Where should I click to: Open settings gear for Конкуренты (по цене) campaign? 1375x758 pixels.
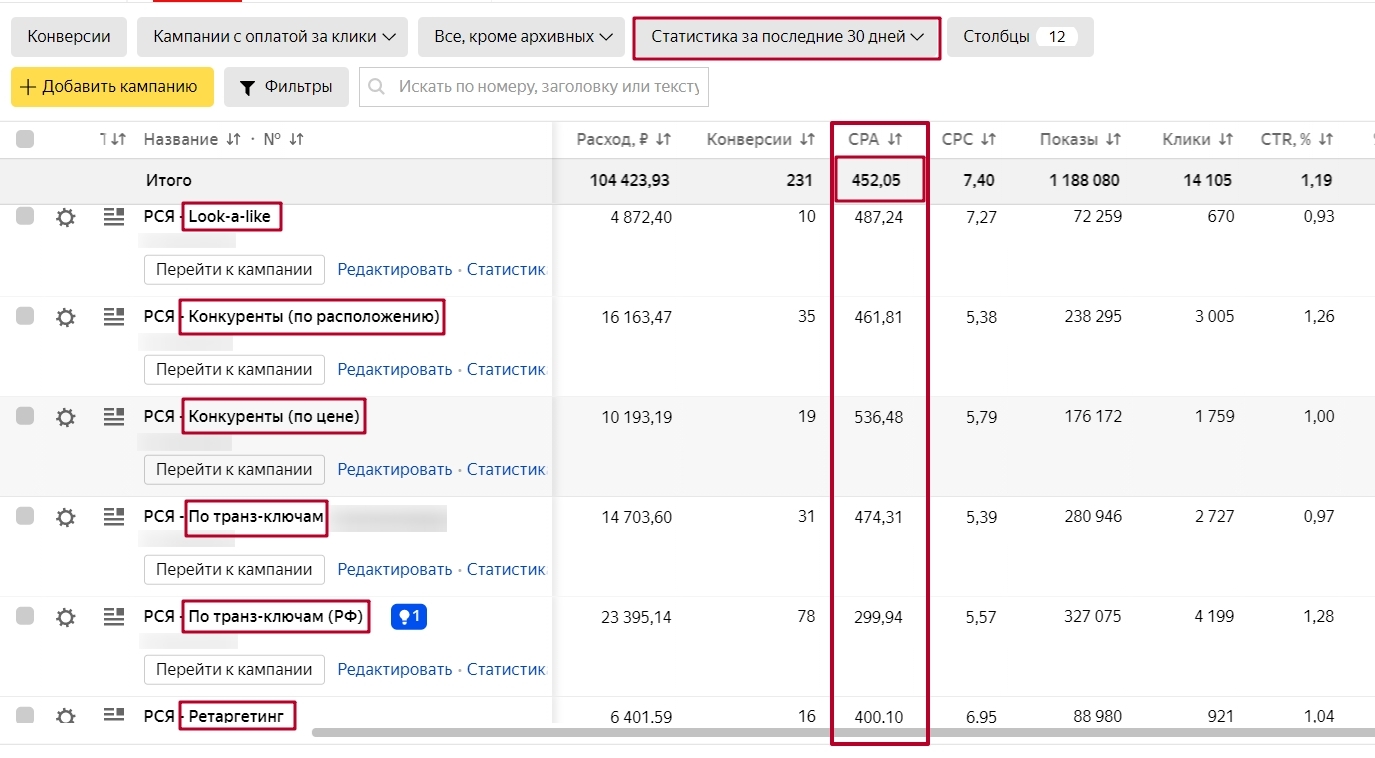click(x=66, y=417)
